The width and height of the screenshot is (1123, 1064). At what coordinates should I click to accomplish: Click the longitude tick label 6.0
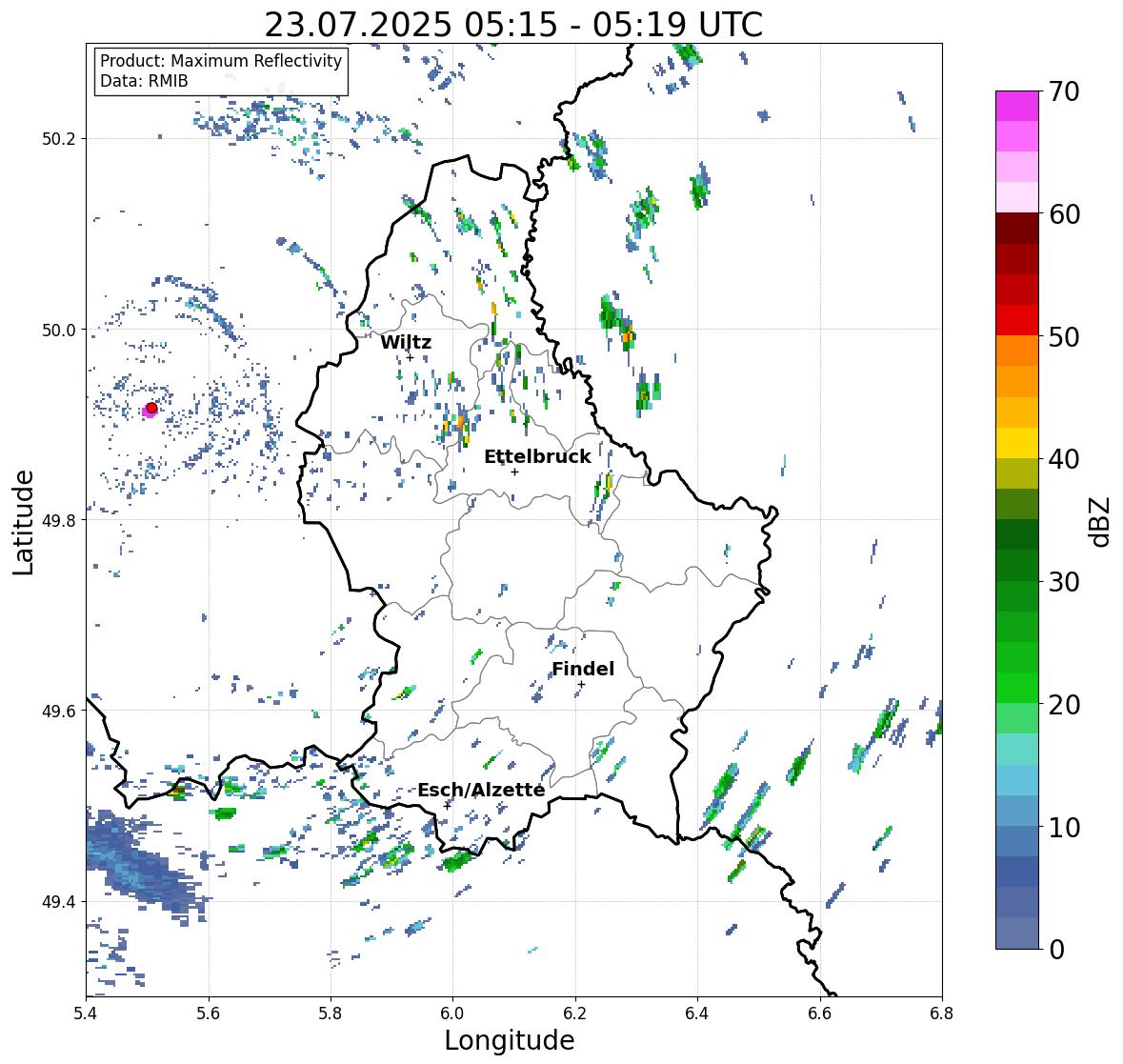pos(452,1013)
